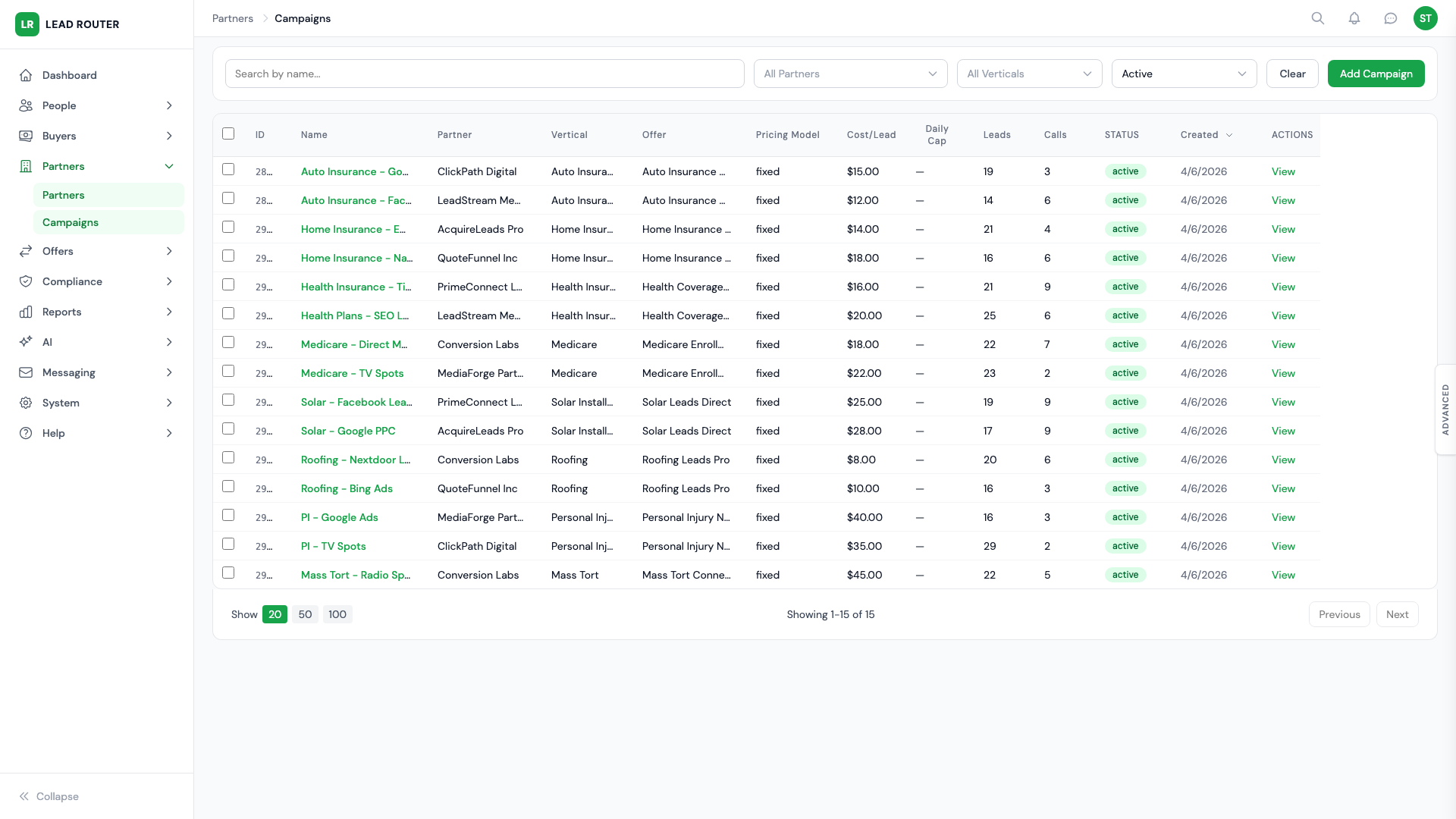The image size is (1456, 819).
Task: Open notifications bell icon
Action: point(1354,18)
